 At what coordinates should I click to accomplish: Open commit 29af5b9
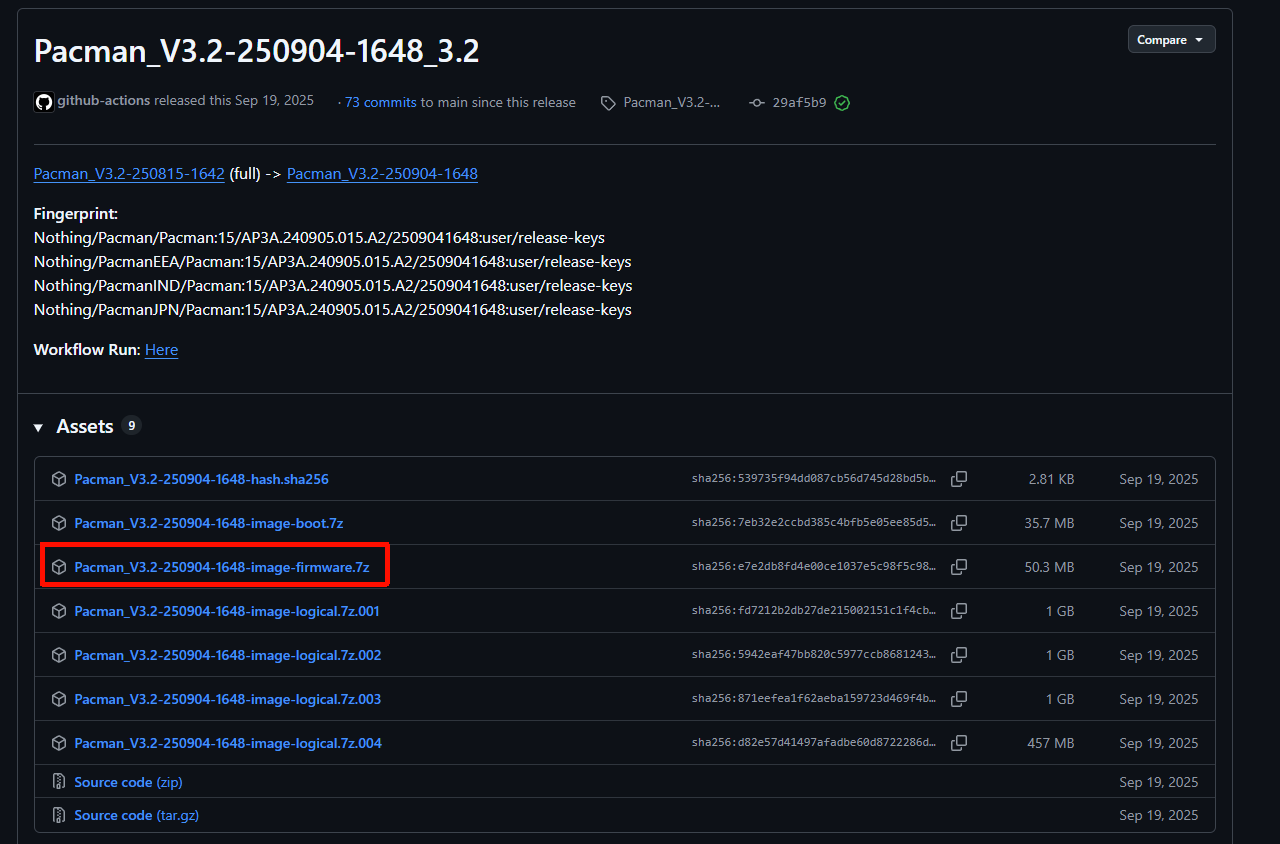[x=799, y=102]
